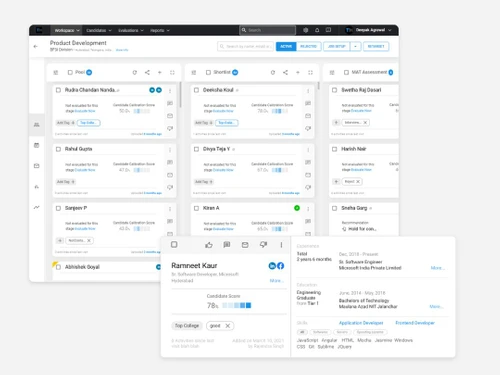The image size is (500, 375).
Task: Select Sanjeev P's card checkbox
Action: coord(58,208)
